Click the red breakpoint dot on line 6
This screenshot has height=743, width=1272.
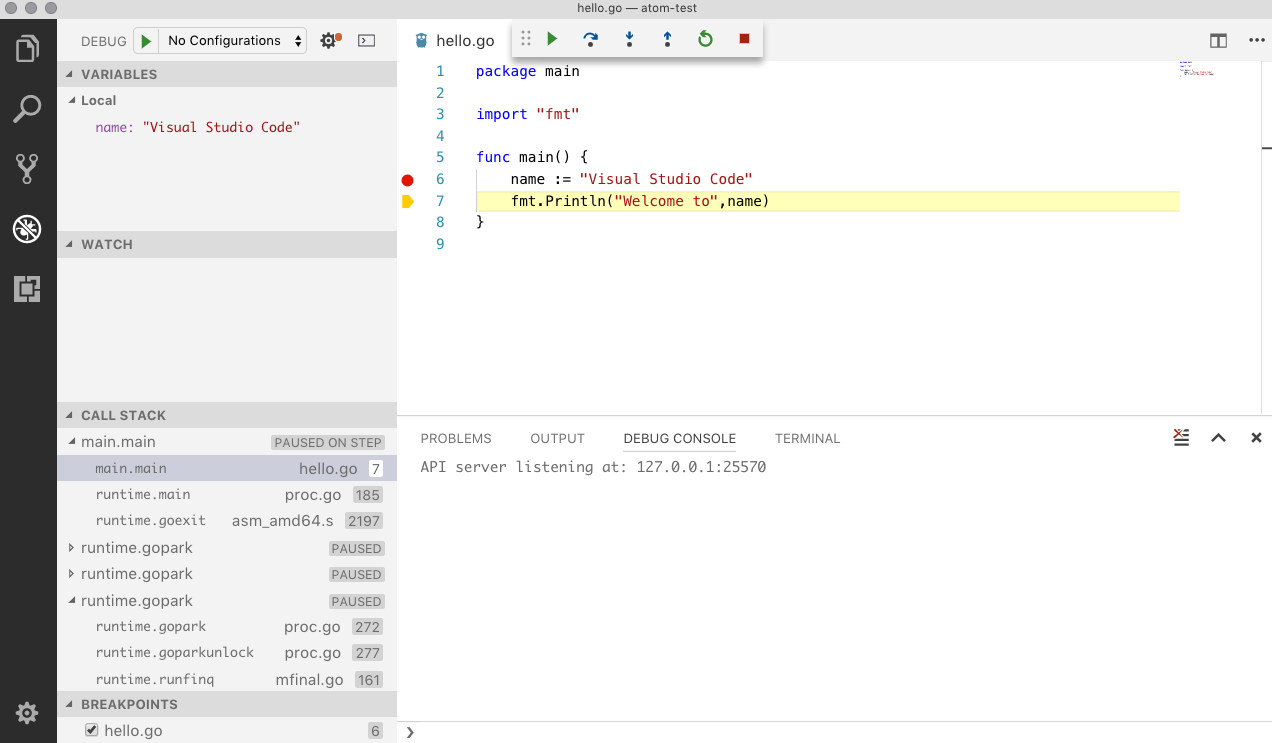[407, 180]
